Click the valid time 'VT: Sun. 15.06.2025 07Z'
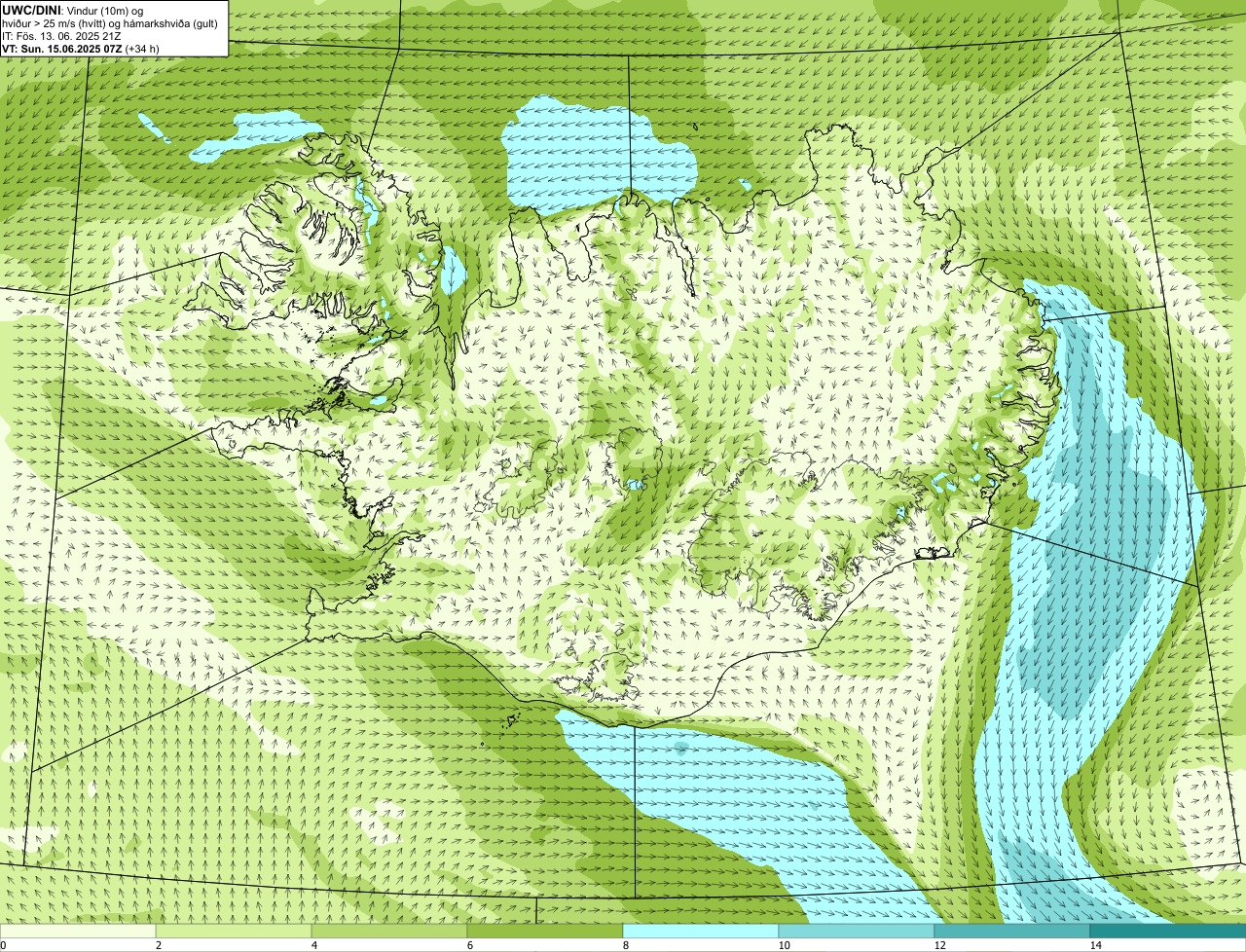This screenshot has width=1246, height=952. point(62,48)
